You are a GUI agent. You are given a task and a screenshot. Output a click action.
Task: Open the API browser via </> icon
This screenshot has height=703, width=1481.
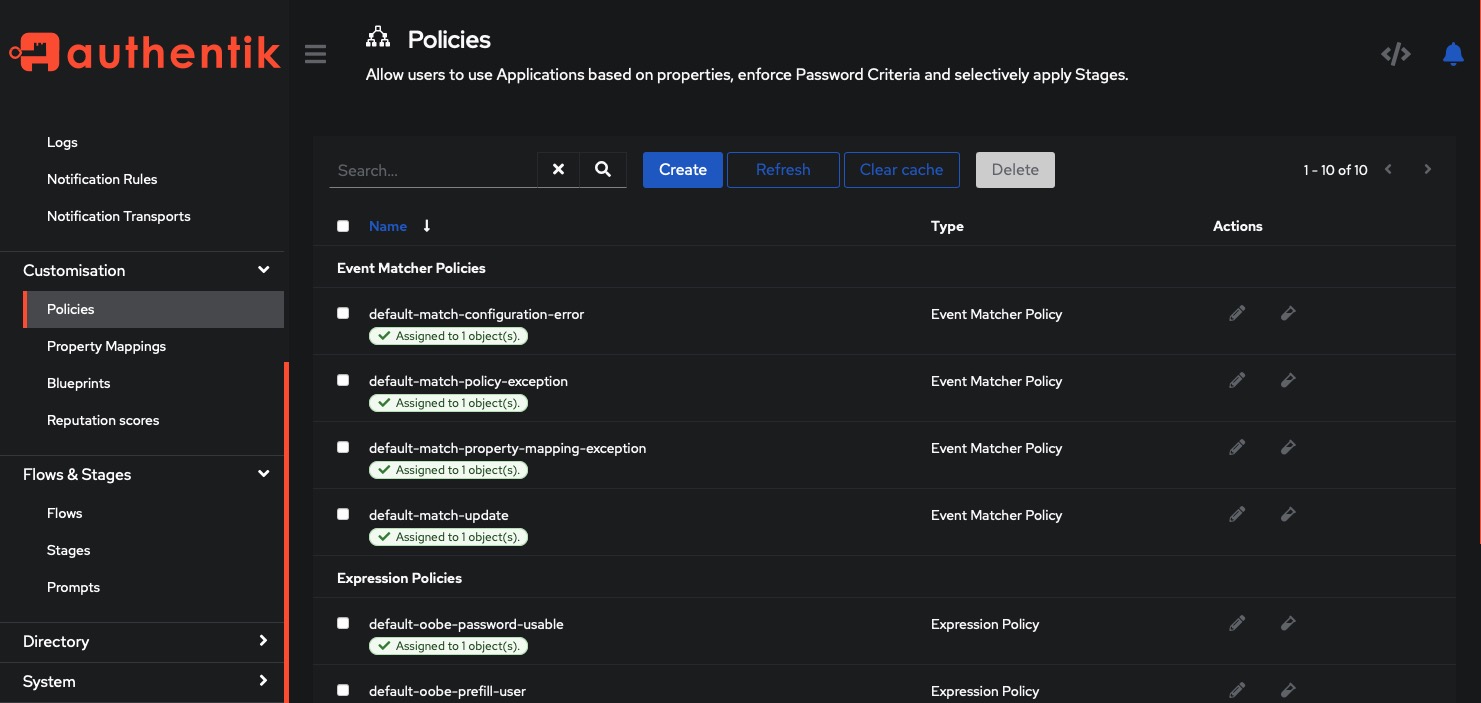click(1395, 54)
